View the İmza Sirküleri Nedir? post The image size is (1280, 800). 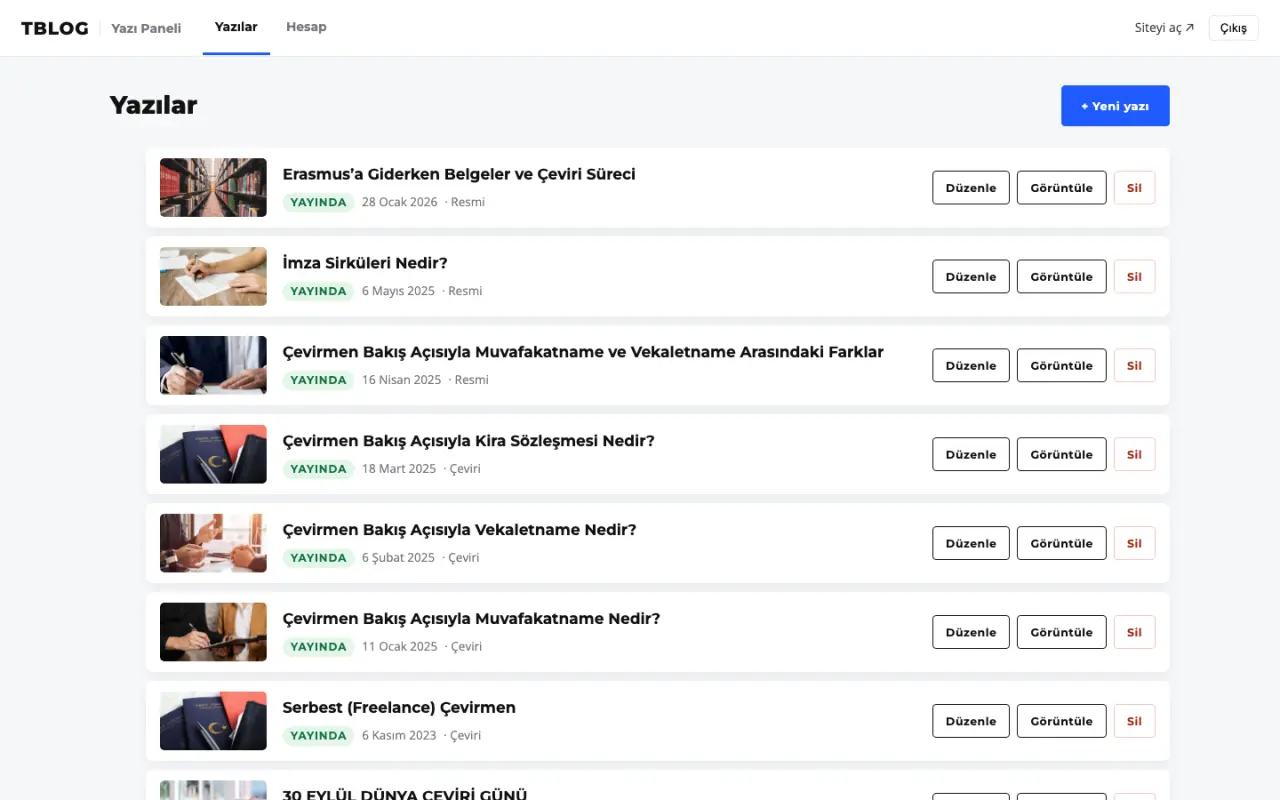click(x=1062, y=277)
